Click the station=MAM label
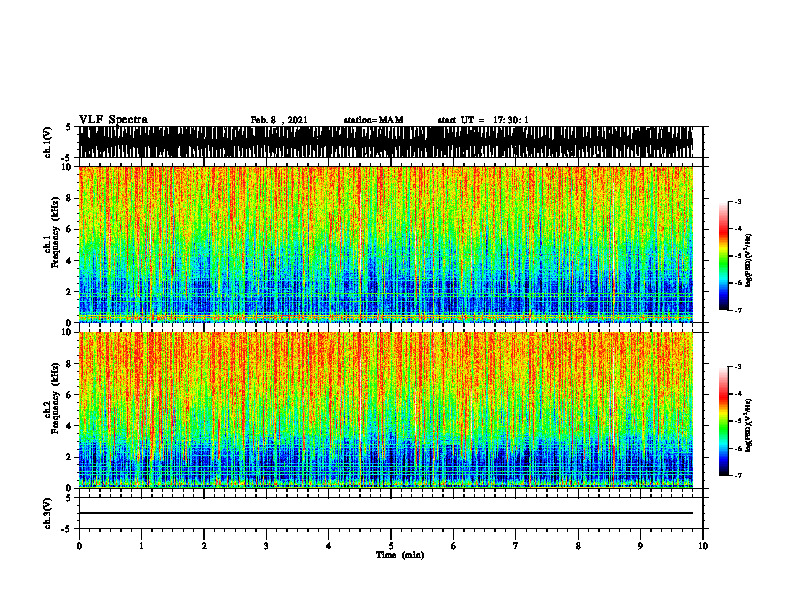This screenshot has width=792, height=612. tap(373, 120)
